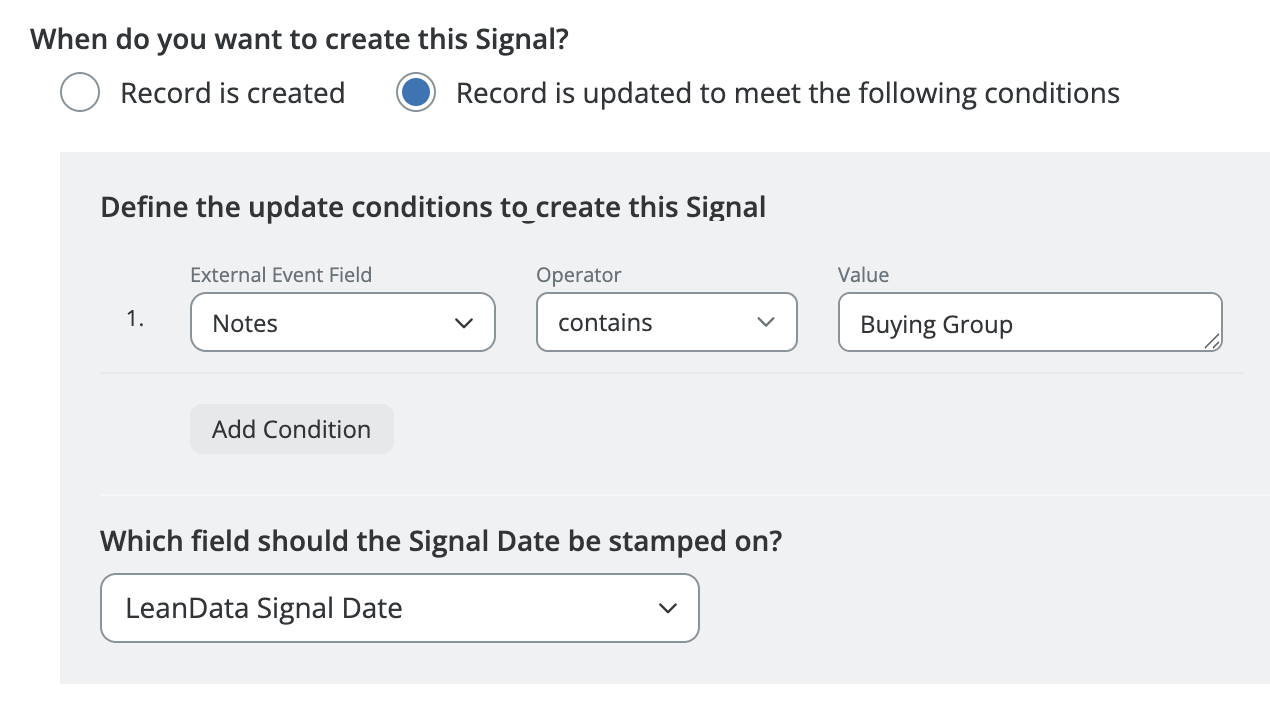1270x714 pixels.
Task: Click the chevron on the LeanData Signal Date dropdown
Action: (667, 608)
